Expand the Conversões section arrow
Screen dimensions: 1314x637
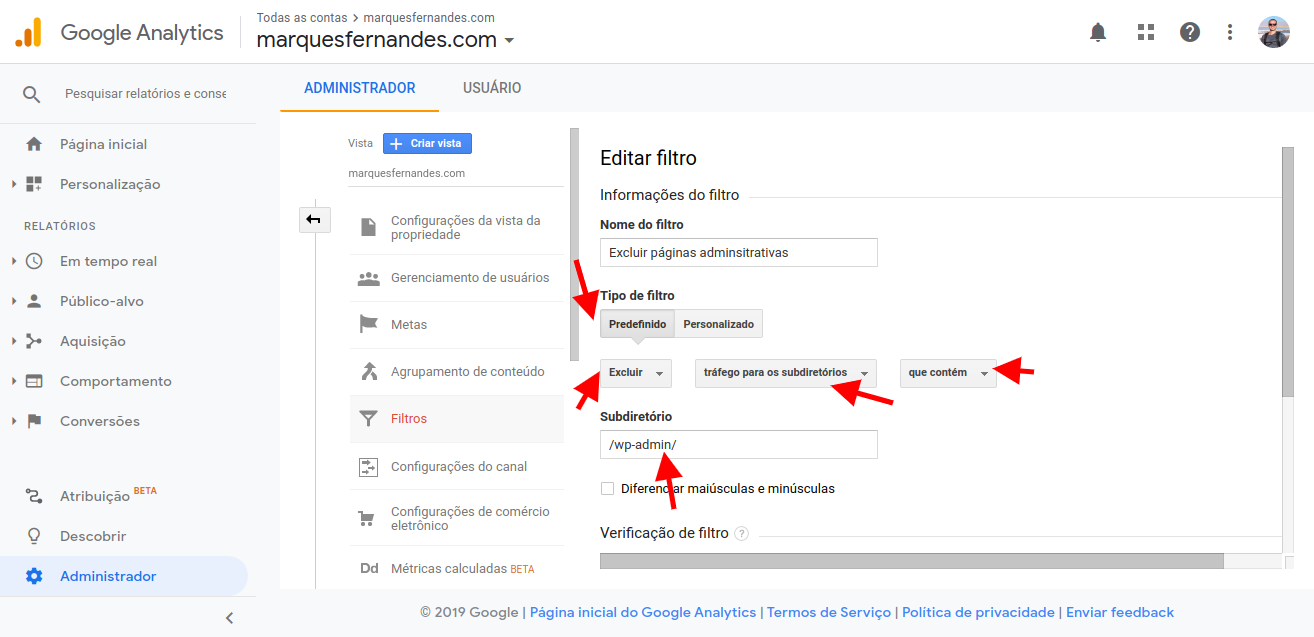(x=13, y=421)
